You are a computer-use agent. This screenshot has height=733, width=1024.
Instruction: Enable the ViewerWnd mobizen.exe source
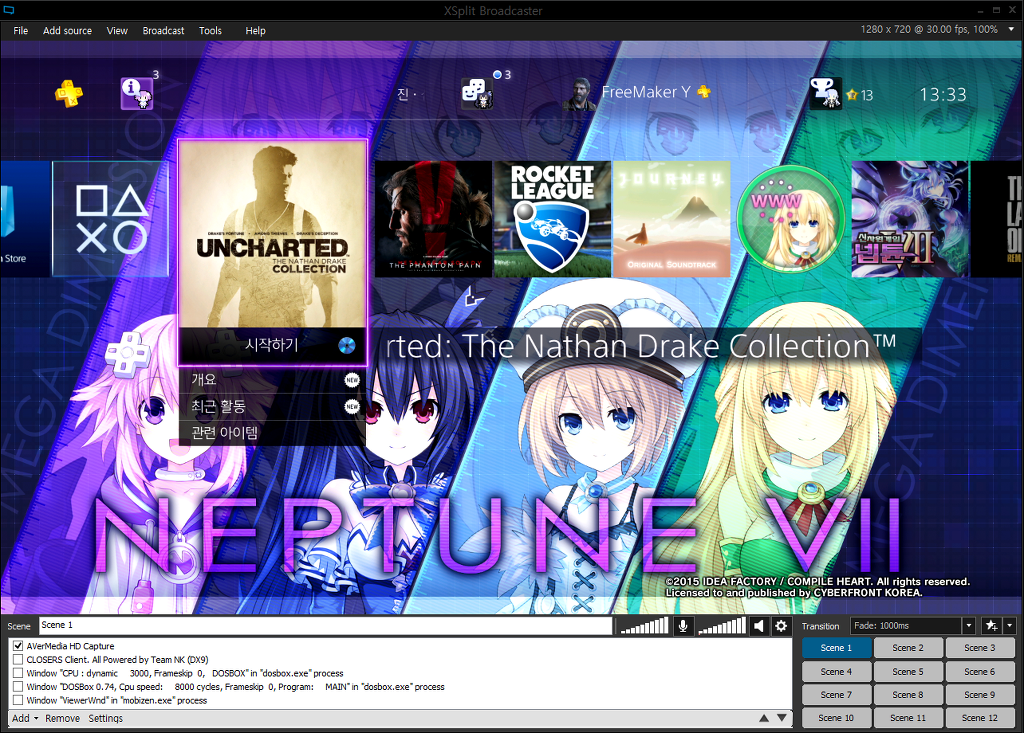click(18, 700)
